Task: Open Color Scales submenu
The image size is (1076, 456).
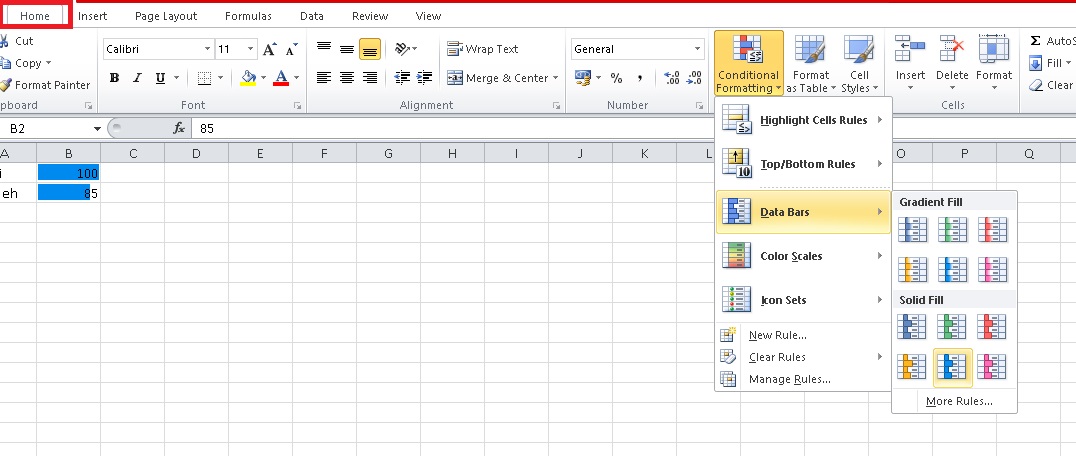Action: click(803, 256)
